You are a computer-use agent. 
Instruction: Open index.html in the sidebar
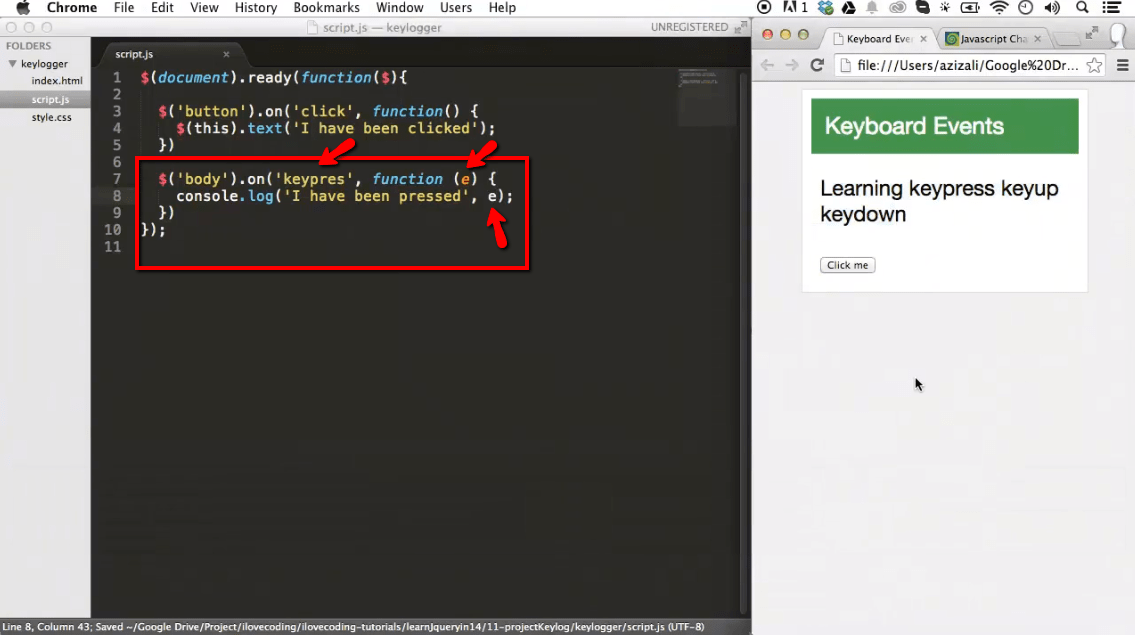click(x=56, y=80)
